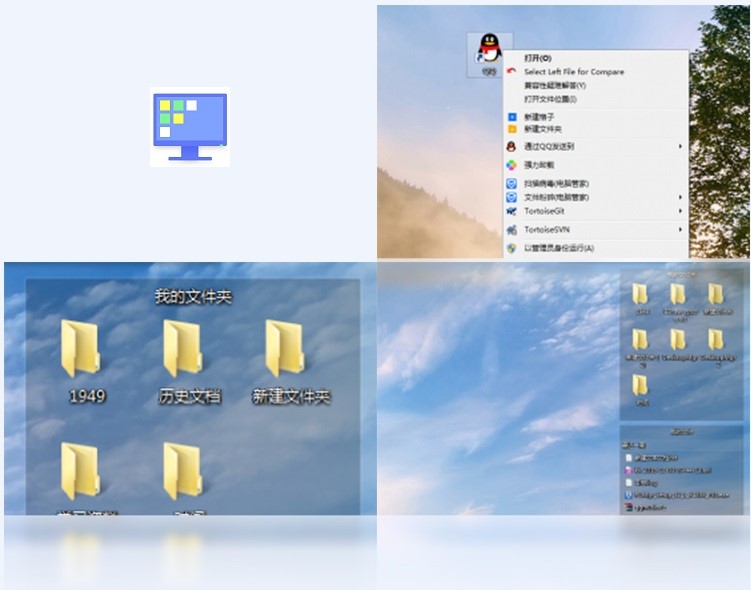Choose 打开文件位置(I) from the context menu

pos(550,99)
